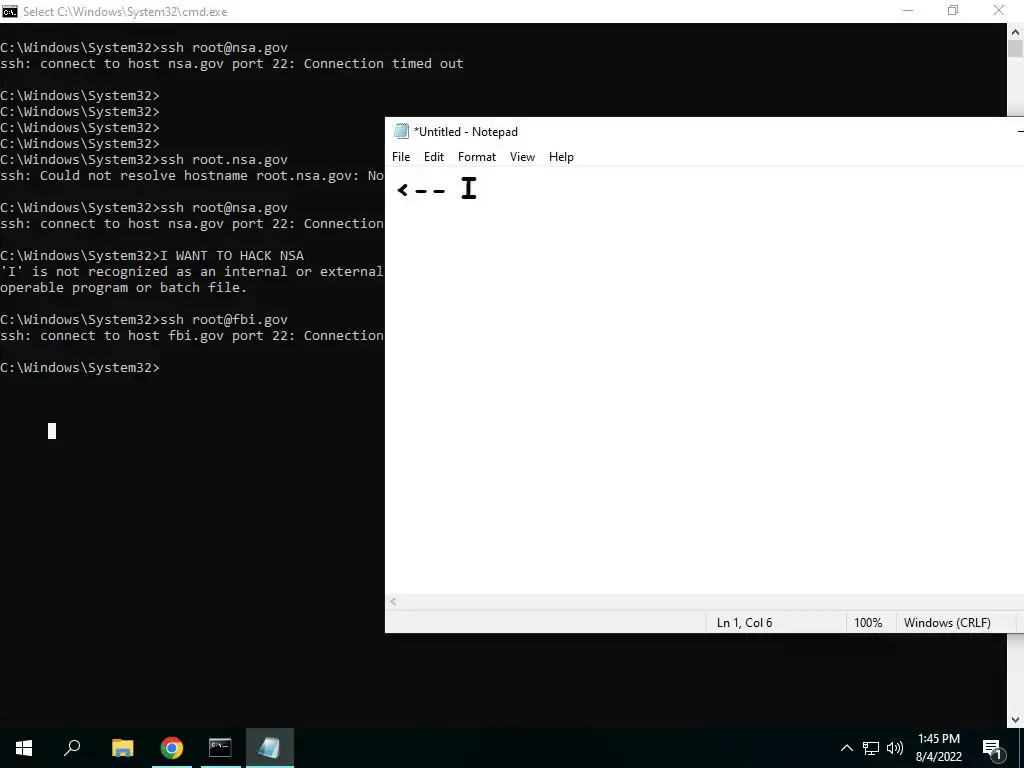The height and width of the screenshot is (768, 1024).
Task: Open the volume control tray icon
Action: (x=895, y=748)
